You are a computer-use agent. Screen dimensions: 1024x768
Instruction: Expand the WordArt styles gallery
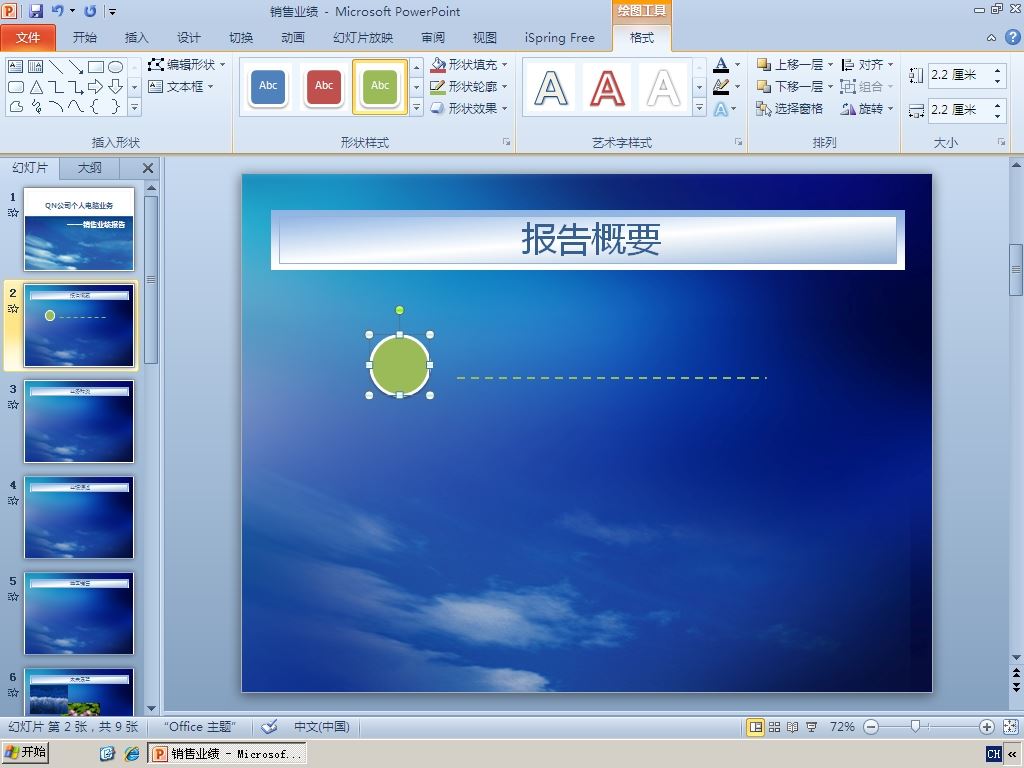[x=699, y=108]
